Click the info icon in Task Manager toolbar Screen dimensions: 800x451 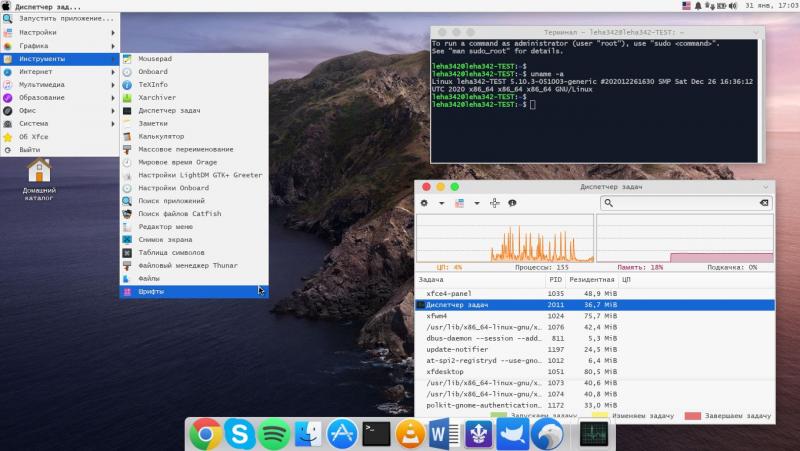(512, 203)
